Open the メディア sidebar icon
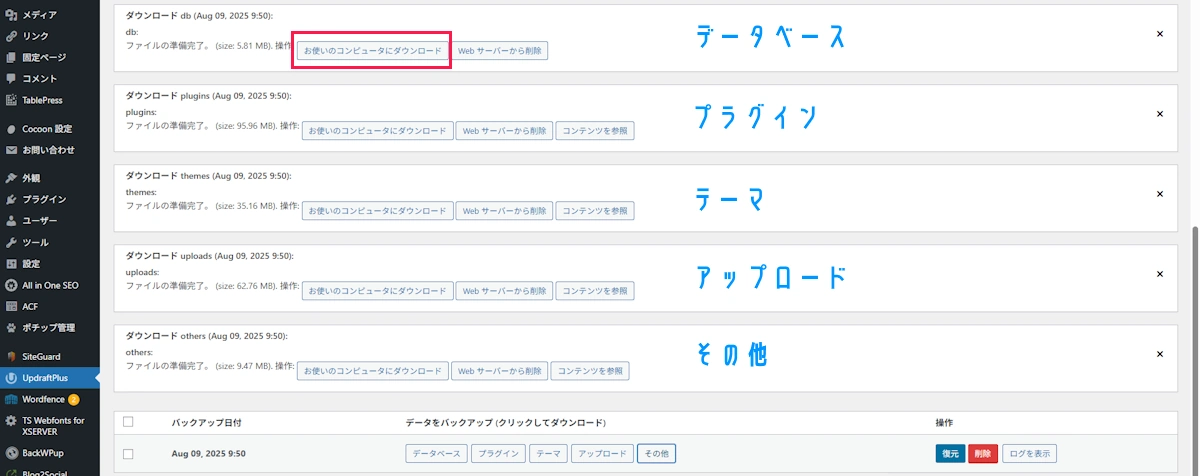Viewport: 1200px width, 476px height. coord(11,15)
